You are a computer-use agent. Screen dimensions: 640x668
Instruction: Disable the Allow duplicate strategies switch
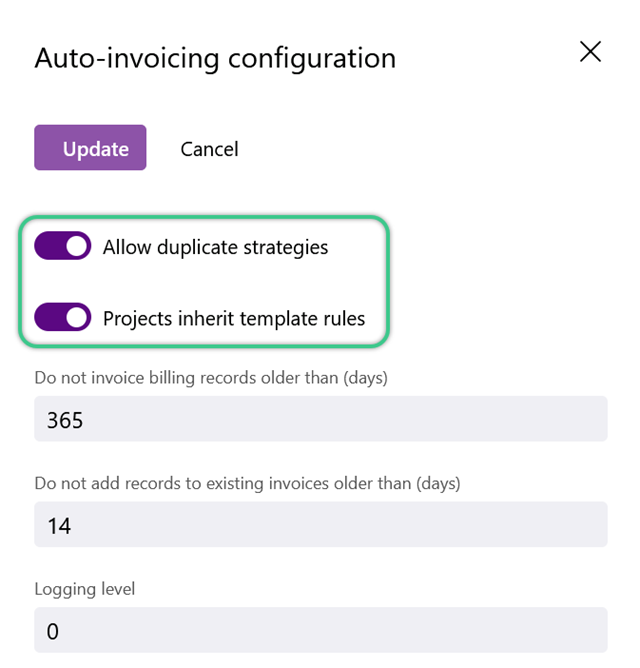[63, 246]
